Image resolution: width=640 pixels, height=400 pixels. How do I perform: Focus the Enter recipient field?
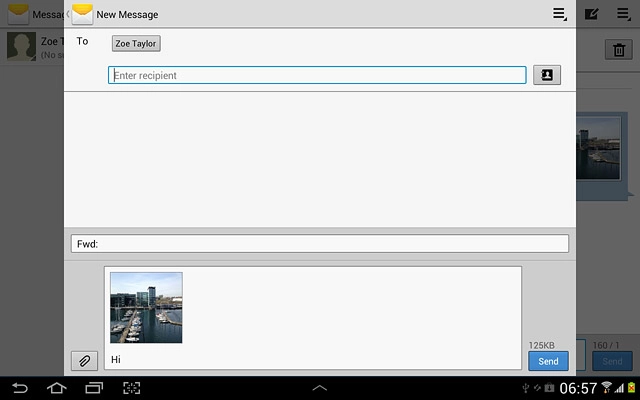(317, 75)
